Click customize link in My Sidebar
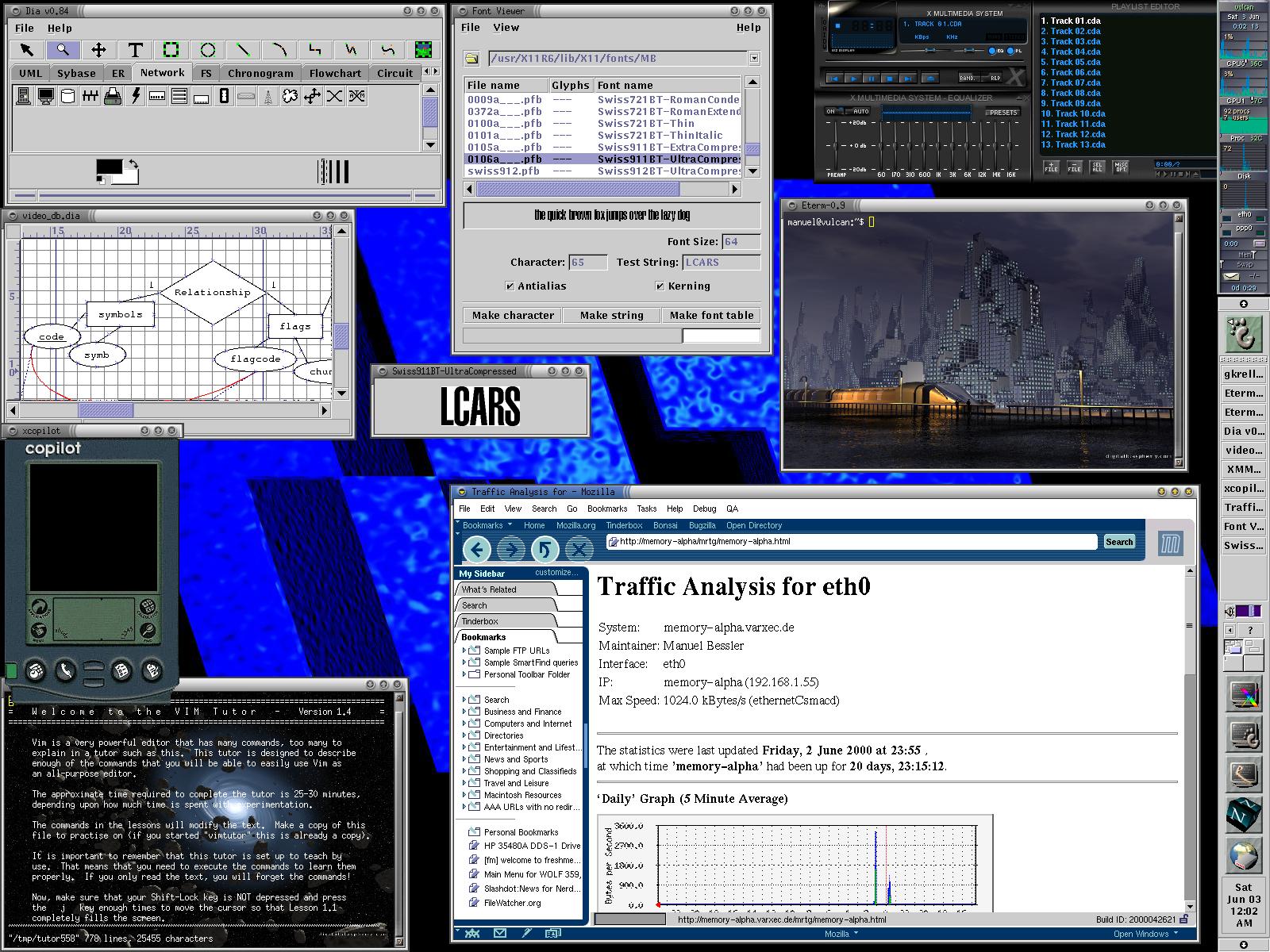Screen dimensions: 1270x952 (556, 573)
